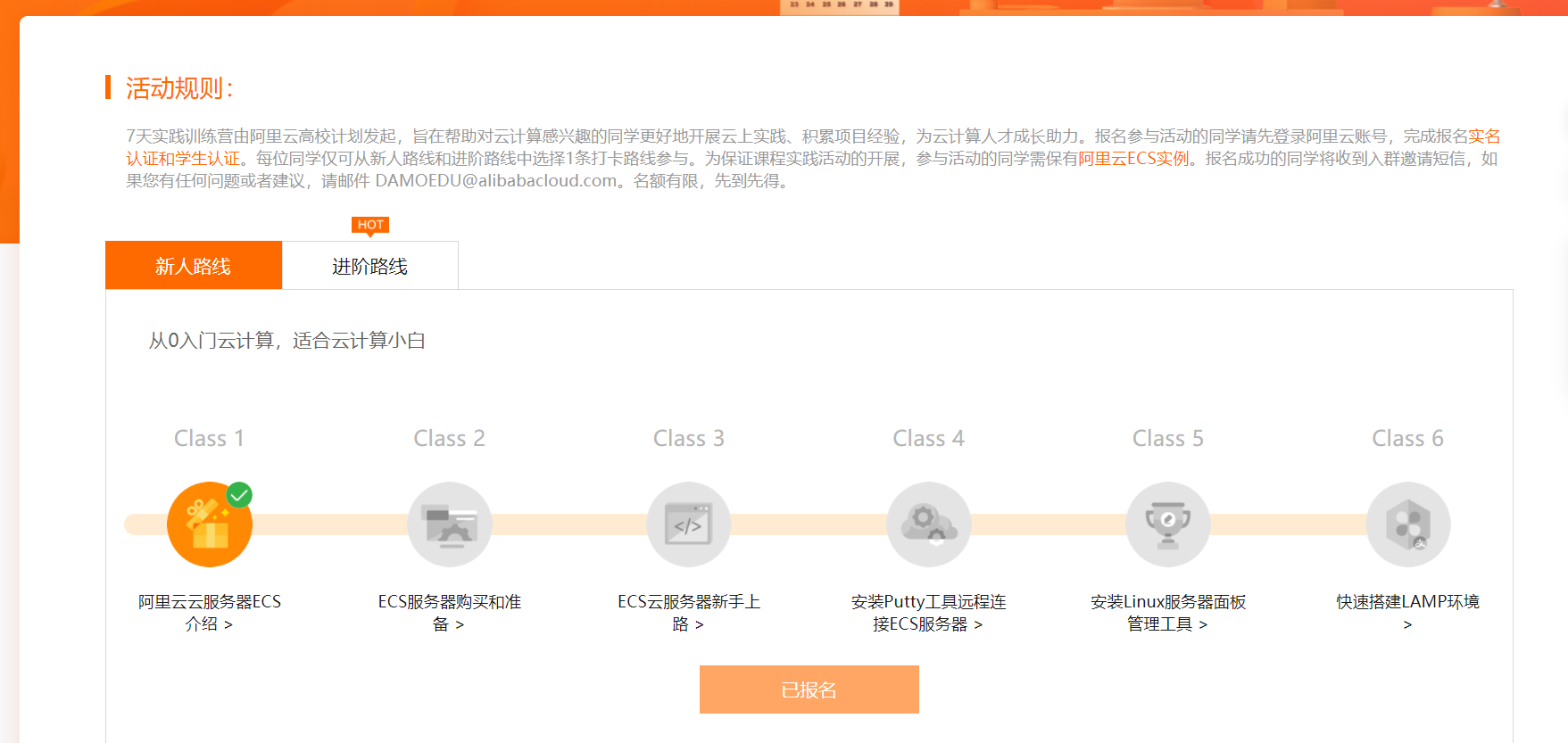Image resolution: width=1568 pixels, height=743 pixels.
Task: Open the Class 1 gift box icon
Action: (x=210, y=524)
